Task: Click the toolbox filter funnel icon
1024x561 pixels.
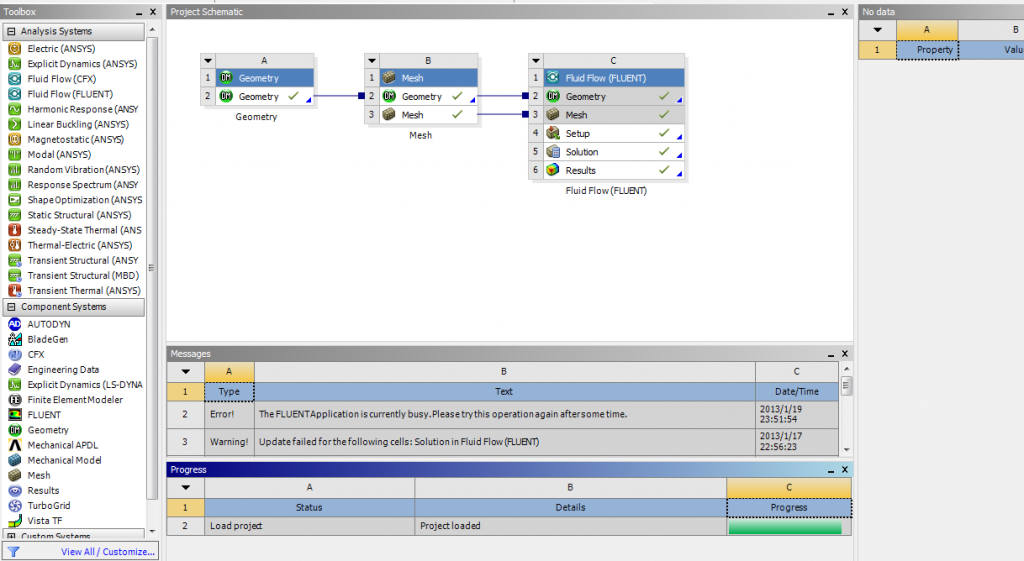Action: click(x=13, y=552)
